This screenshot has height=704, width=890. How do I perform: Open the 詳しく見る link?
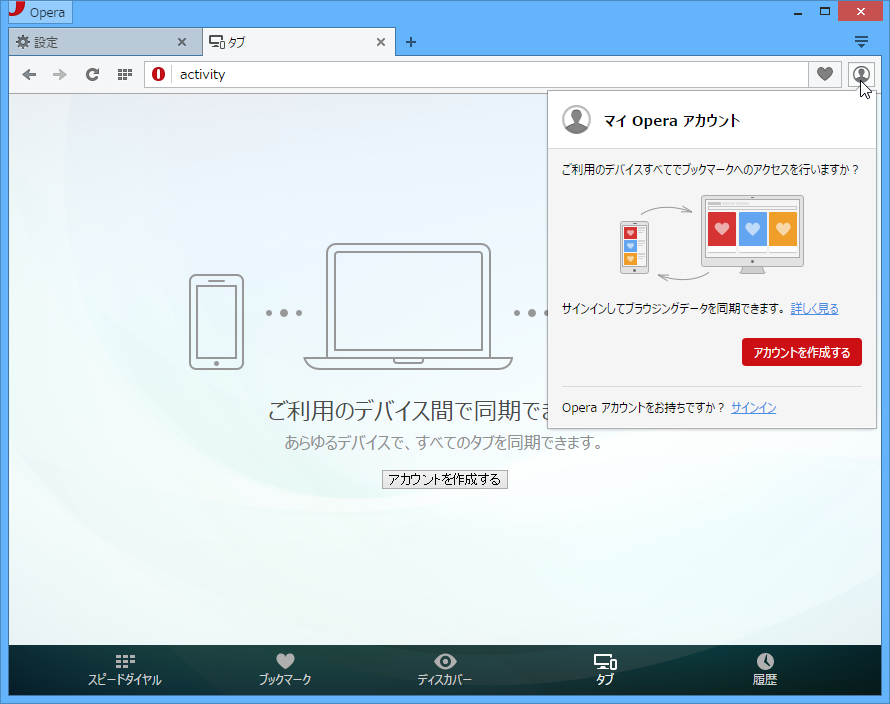pos(814,308)
